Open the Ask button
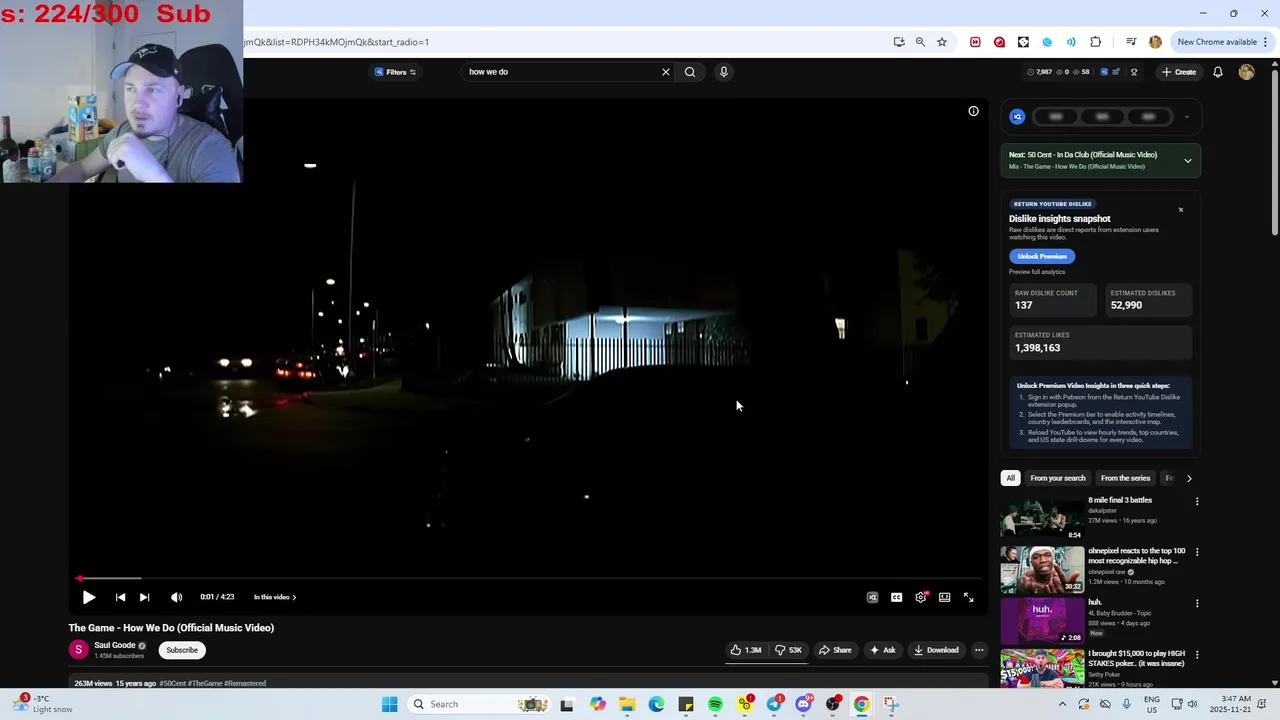Image resolution: width=1280 pixels, height=720 pixels. coord(882,650)
